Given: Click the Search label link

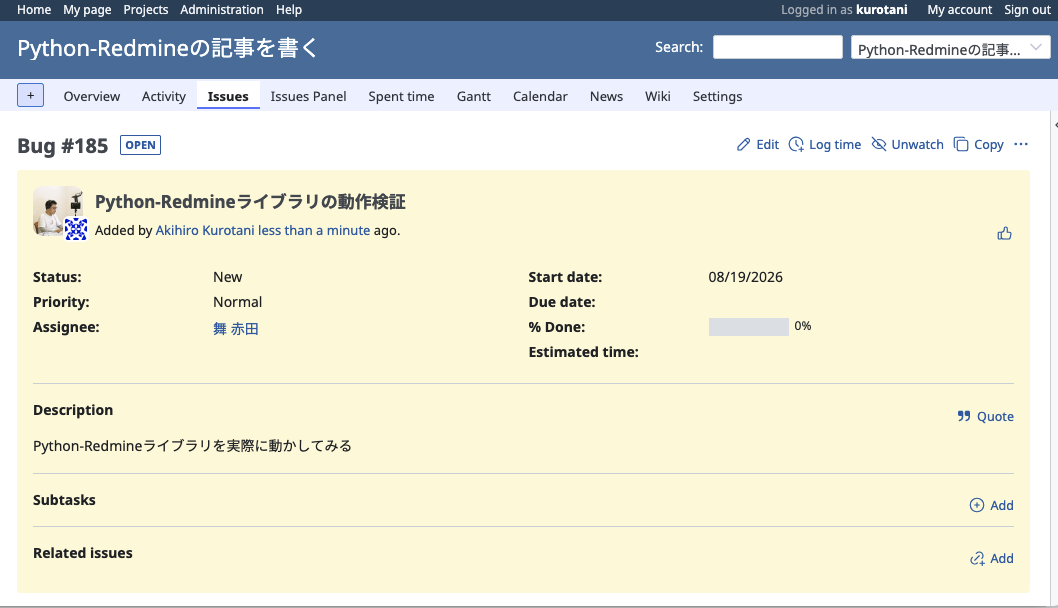Looking at the screenshot, I should [679, 47].
